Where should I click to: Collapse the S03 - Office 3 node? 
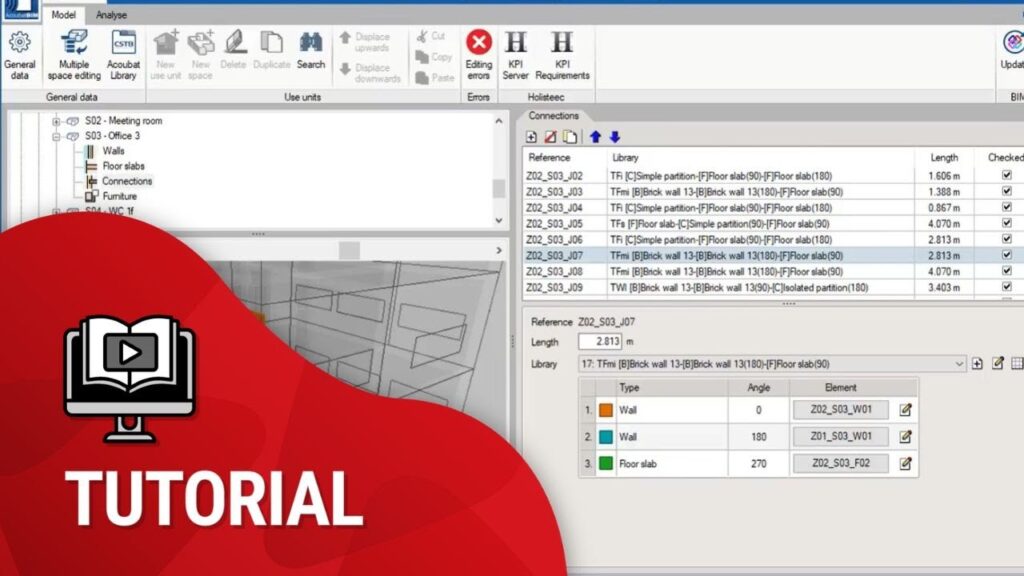pyautogui.click(x=57, y=136)
